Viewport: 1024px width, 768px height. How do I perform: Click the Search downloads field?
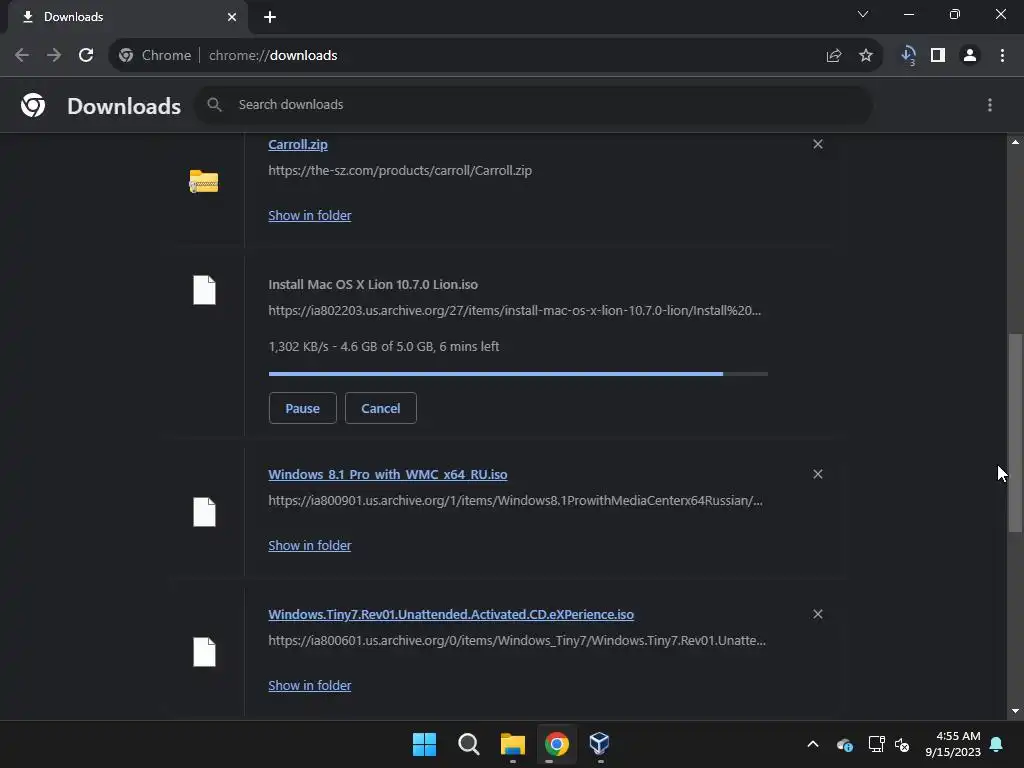(x=533, y=104)
